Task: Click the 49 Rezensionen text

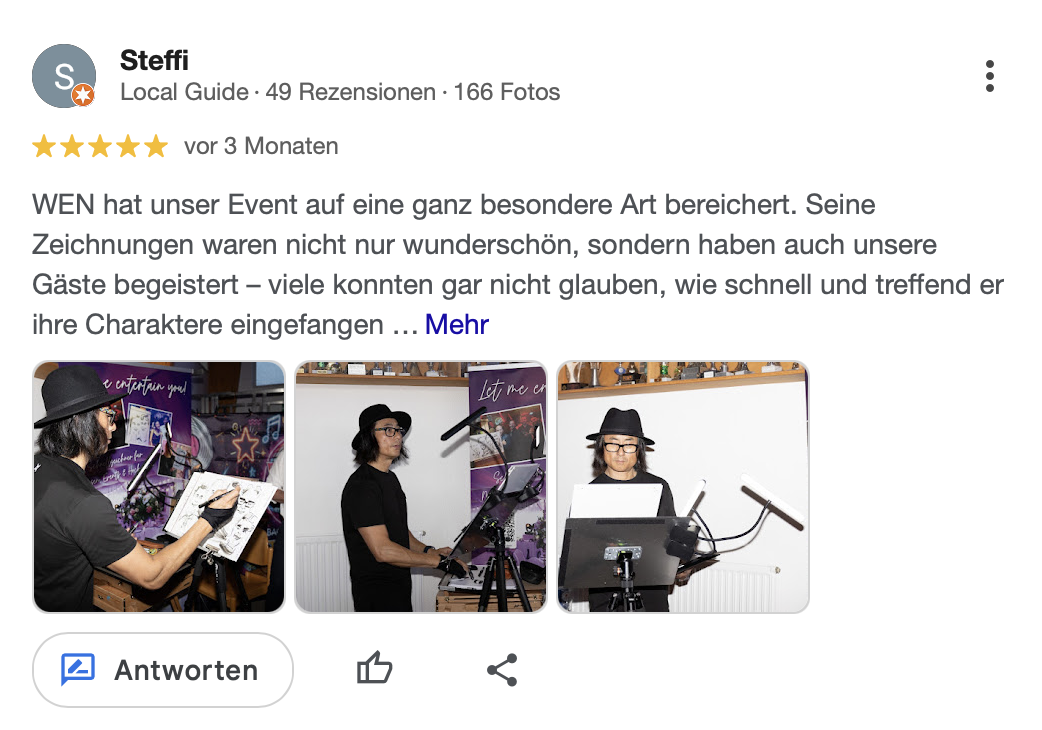Action: pos(350,92)
